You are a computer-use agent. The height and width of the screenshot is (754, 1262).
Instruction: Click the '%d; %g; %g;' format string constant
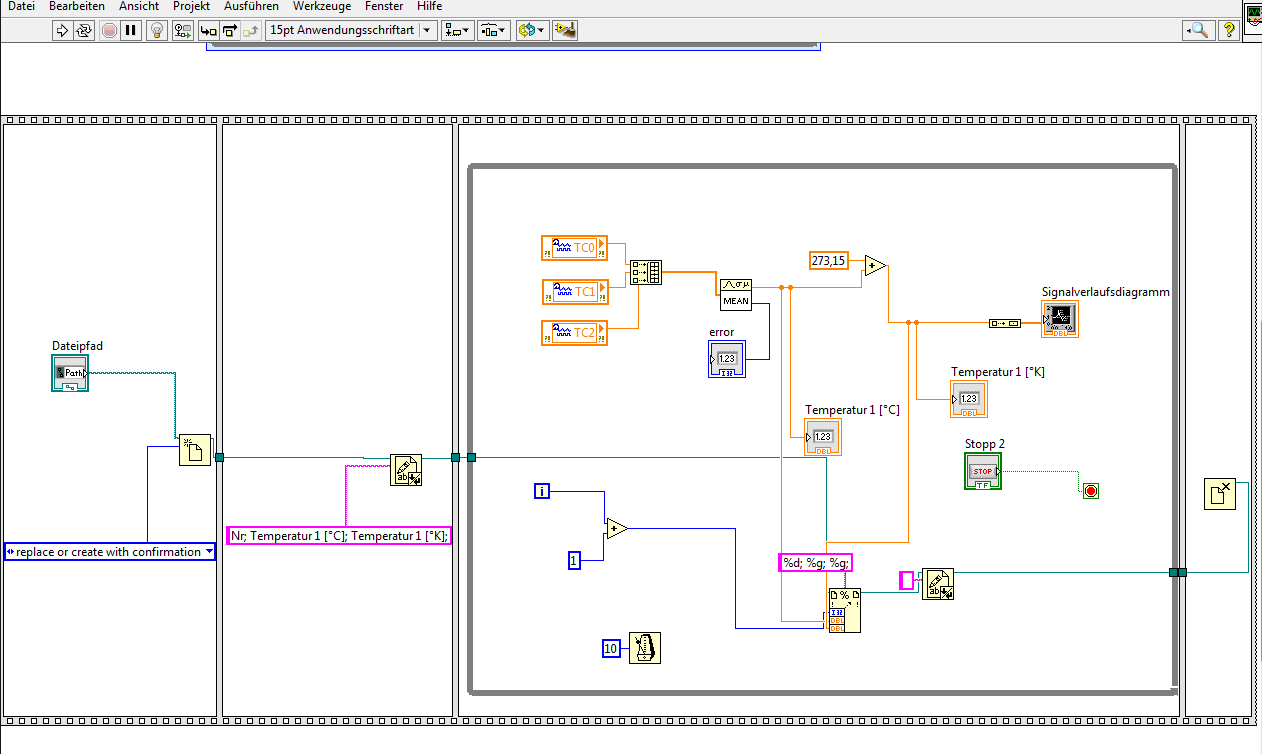pyautogui.click(x=815, y=562)
